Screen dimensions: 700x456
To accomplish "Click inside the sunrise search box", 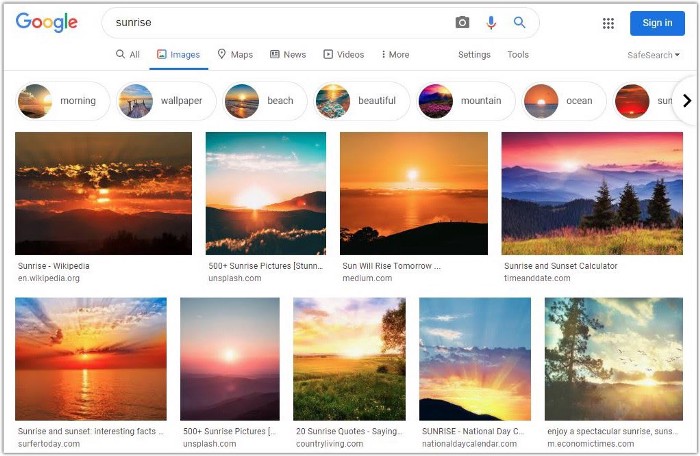I will click(x=280, y=23).
